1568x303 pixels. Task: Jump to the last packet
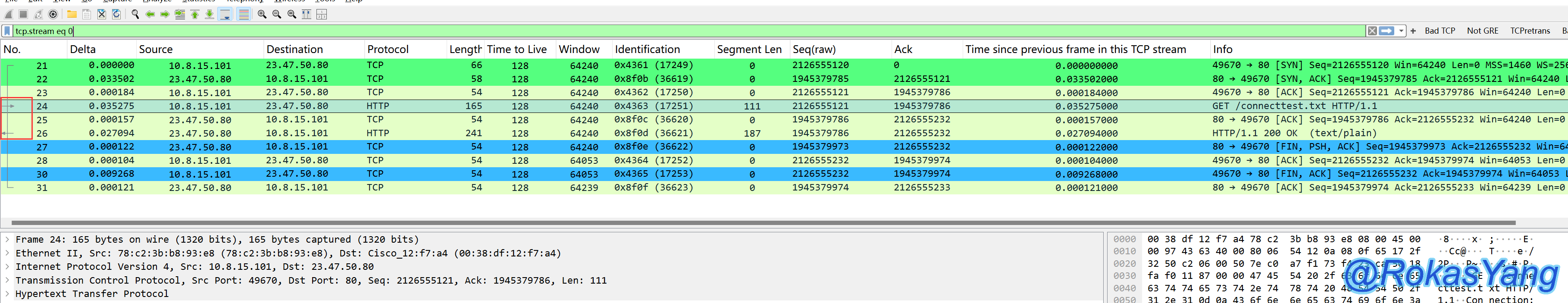pos(210,14)
